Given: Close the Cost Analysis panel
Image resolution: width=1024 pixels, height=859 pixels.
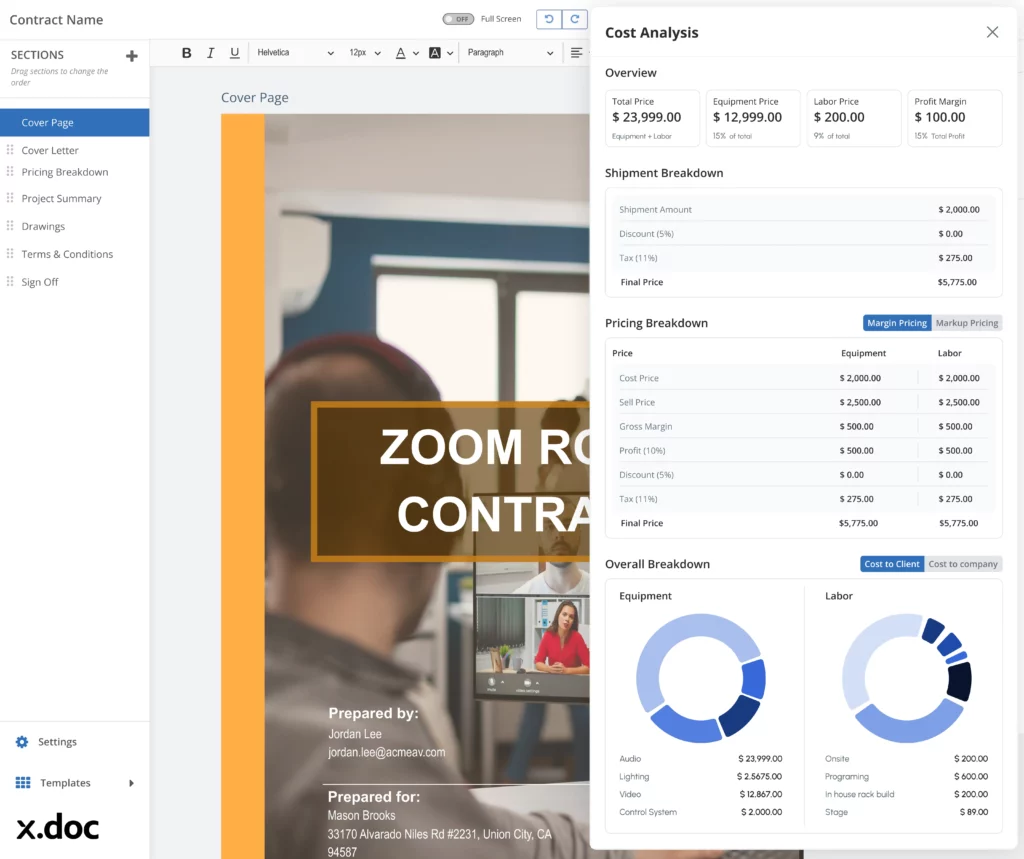Looking at the screenshot, I should pos(992,32).
